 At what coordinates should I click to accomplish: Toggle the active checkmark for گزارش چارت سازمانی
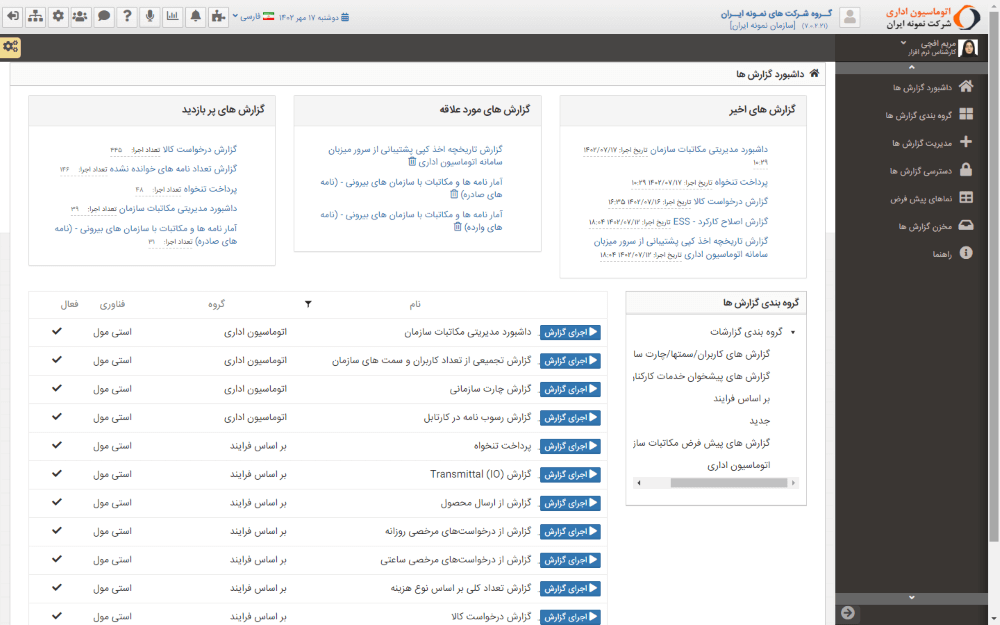tap(56, 389)
